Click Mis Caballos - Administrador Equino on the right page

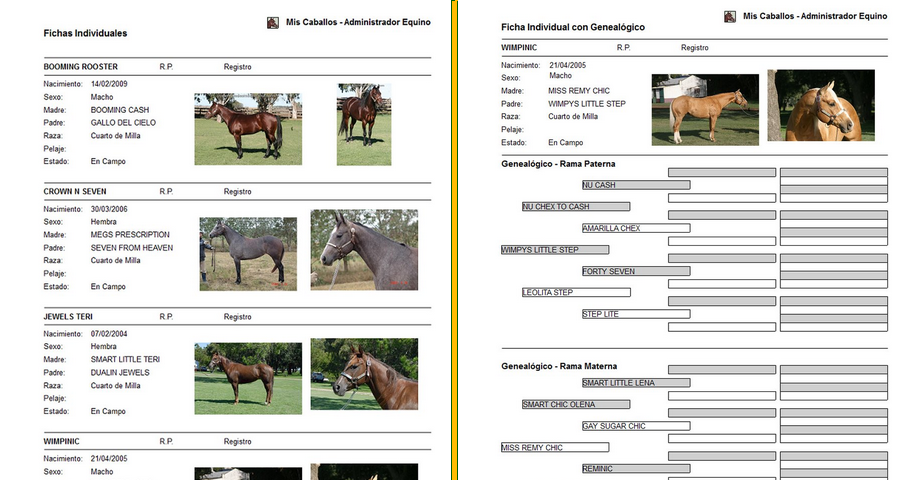(x=815, y=16)
